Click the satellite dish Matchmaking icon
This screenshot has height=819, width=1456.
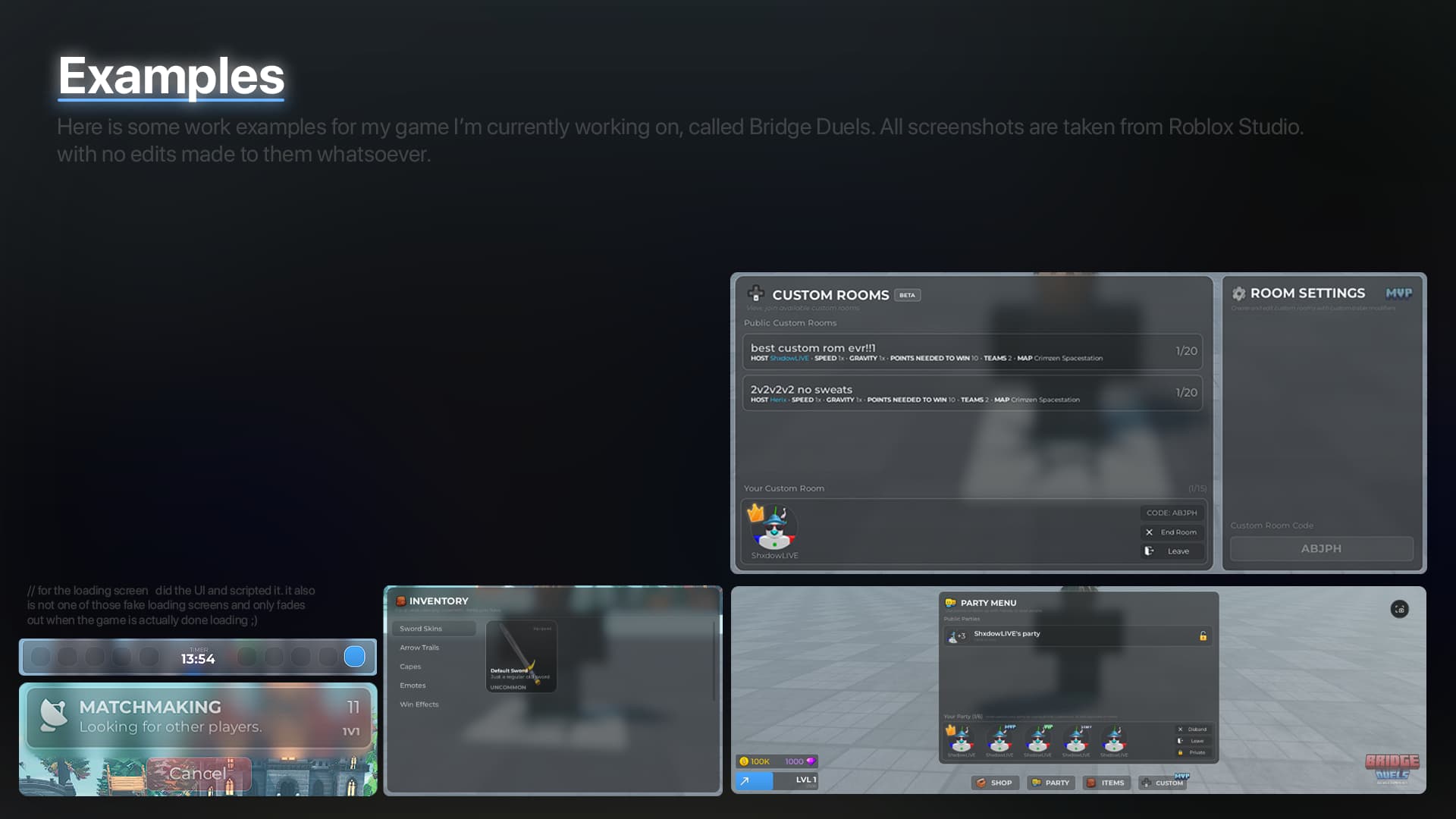(52, 713)
